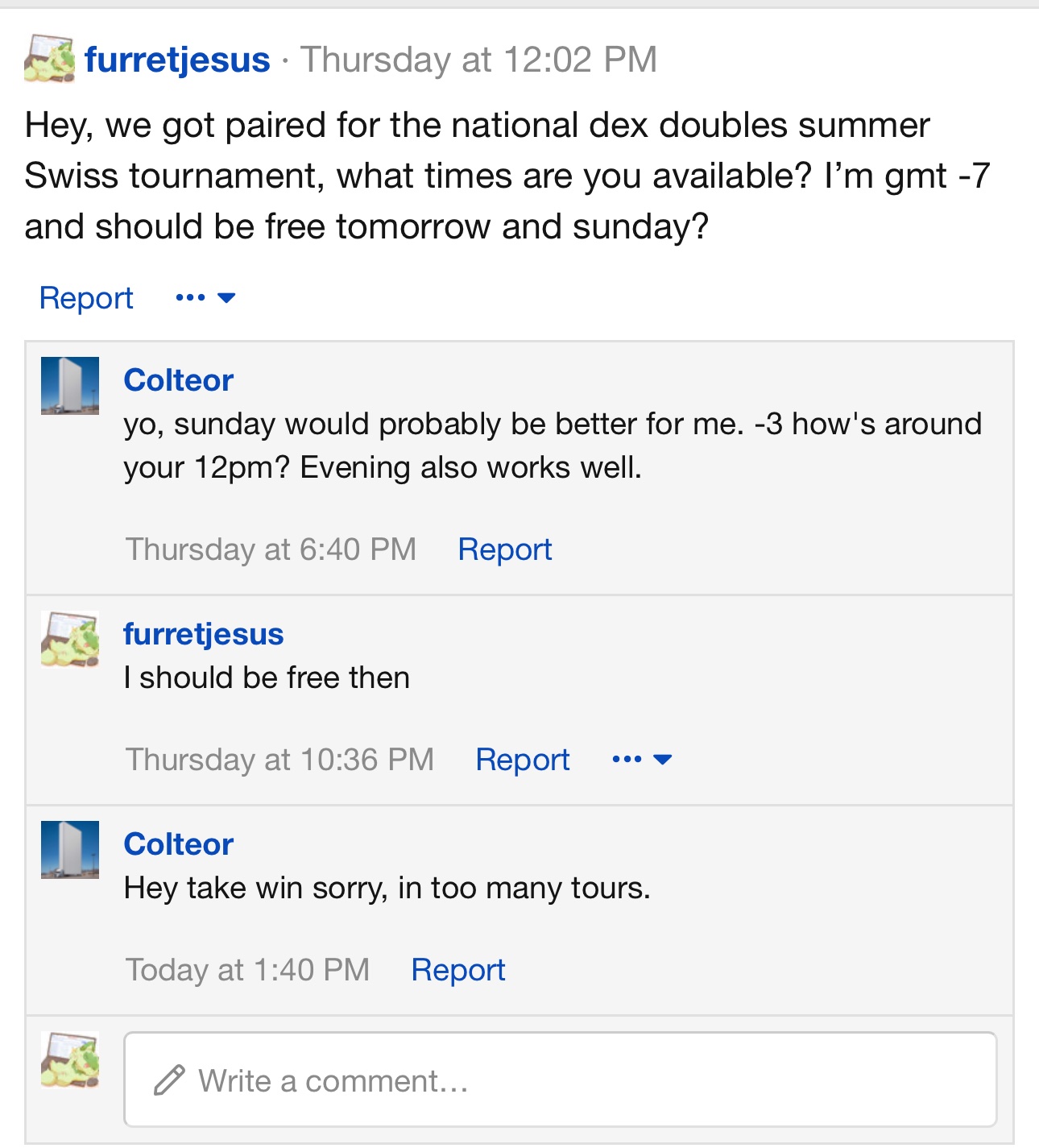1039x1148 pixels.
Task: Expand dropdown arrow under the main post
Action: coord(226,298)
